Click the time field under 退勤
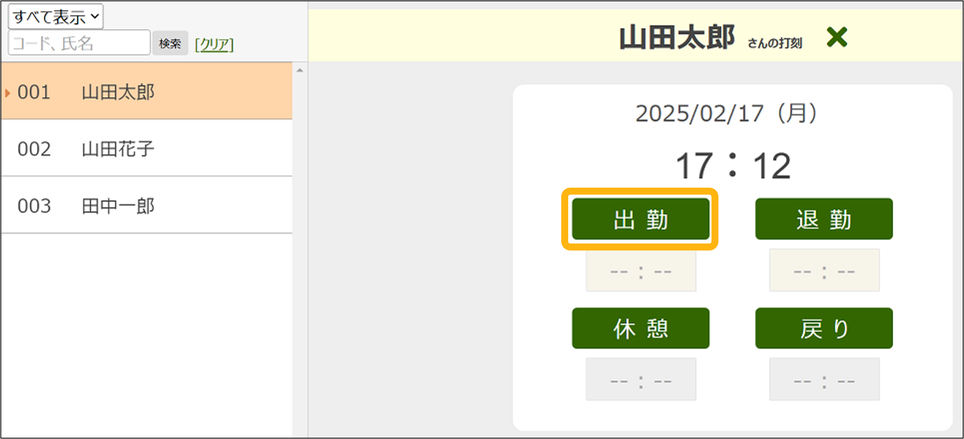 [824, 270]
